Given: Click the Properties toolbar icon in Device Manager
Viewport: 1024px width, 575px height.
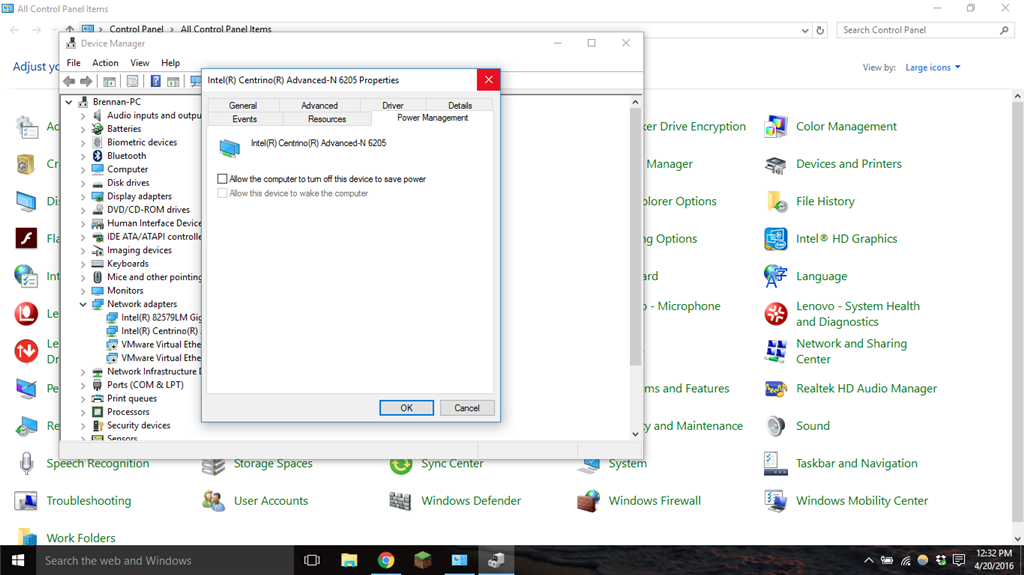Looking at the screenshot, I should 133,82.
